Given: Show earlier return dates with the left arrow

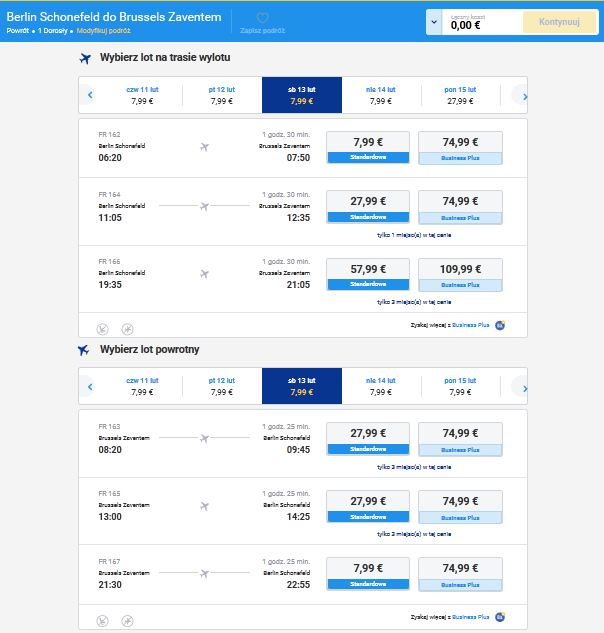Looking at the screenshot, I should point(90,387).
